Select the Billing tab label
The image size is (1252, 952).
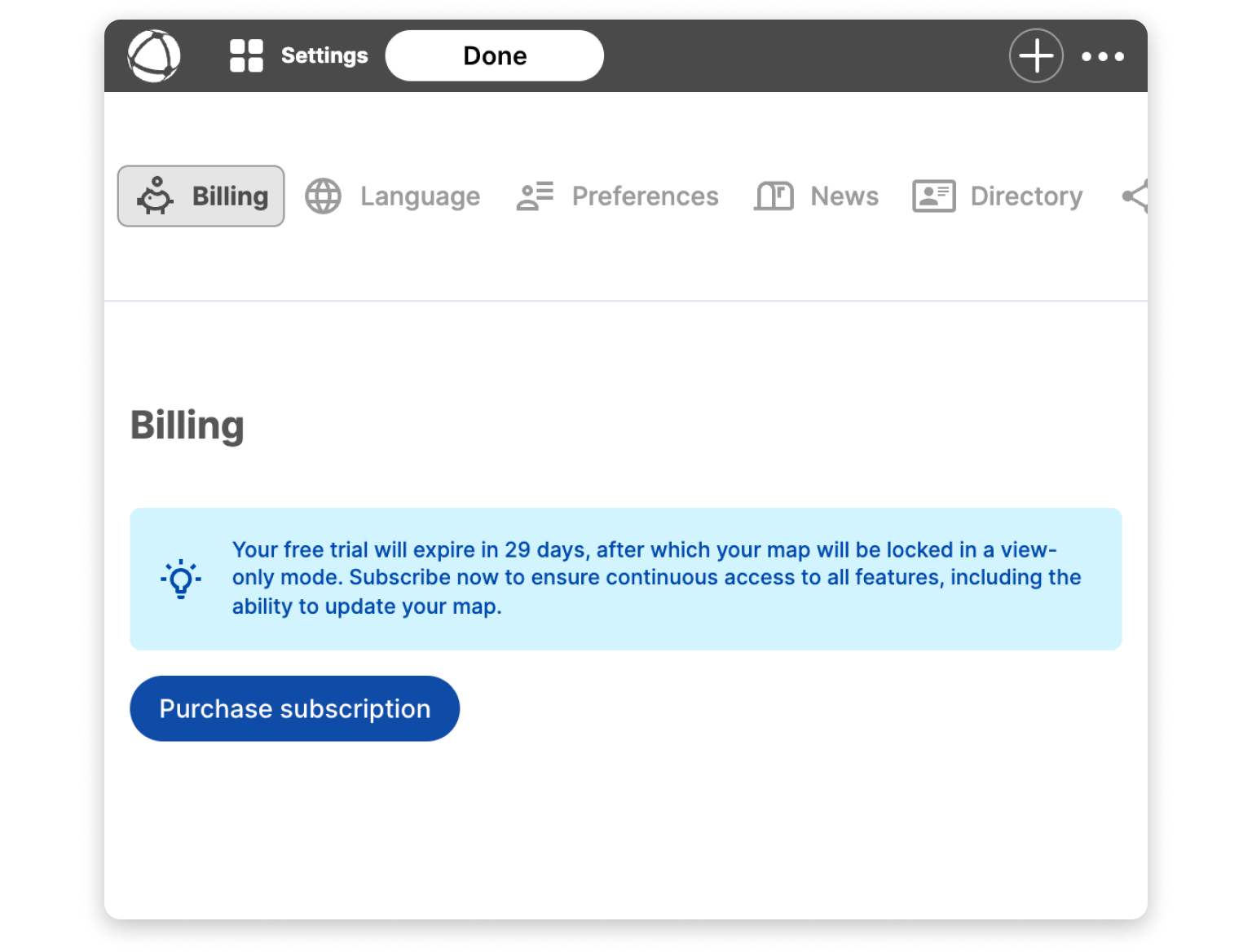230,196
